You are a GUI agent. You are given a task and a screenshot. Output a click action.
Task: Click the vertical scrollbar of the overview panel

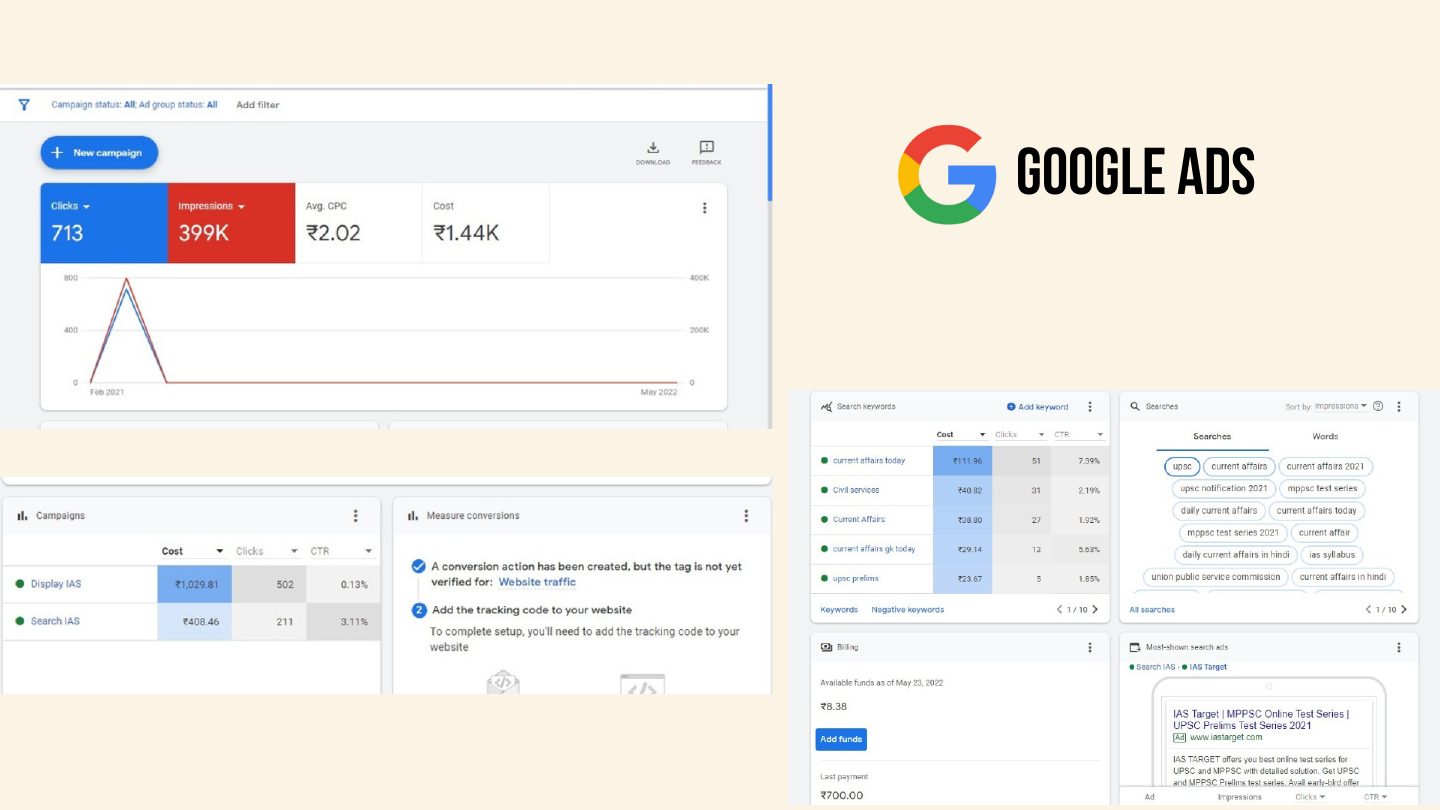coord(769,142)
